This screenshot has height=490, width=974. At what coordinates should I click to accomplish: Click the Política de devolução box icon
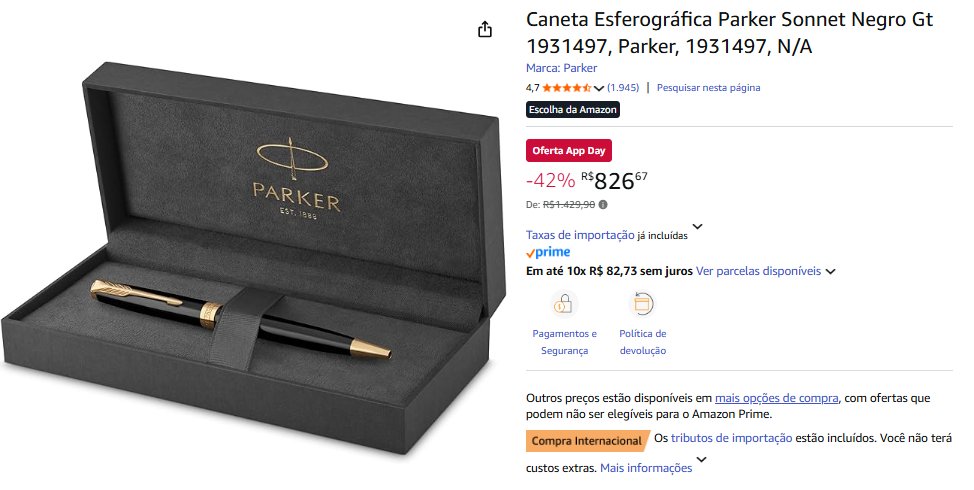642,304
